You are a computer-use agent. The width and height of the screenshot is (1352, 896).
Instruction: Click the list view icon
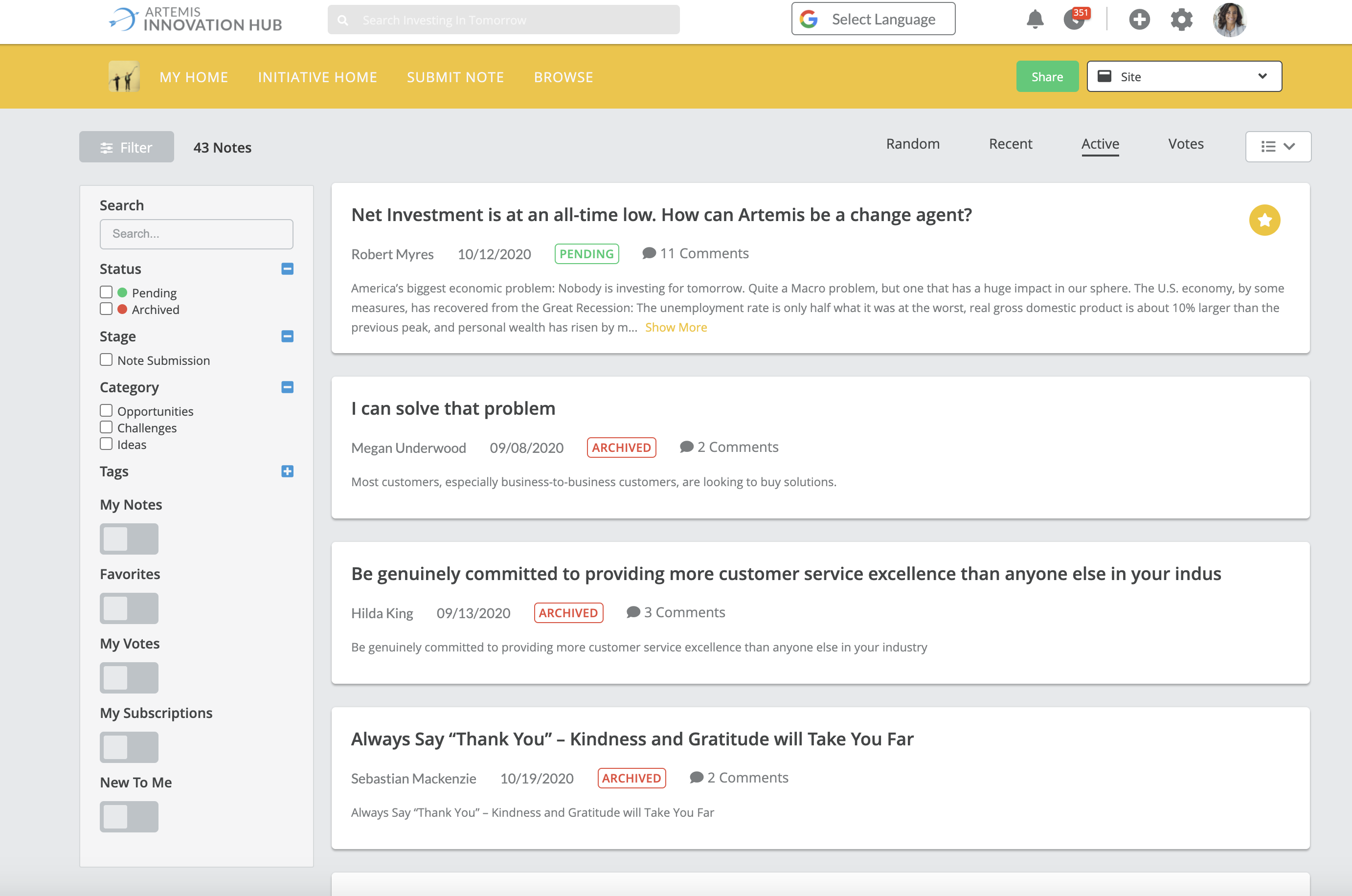pos(1268,147)
